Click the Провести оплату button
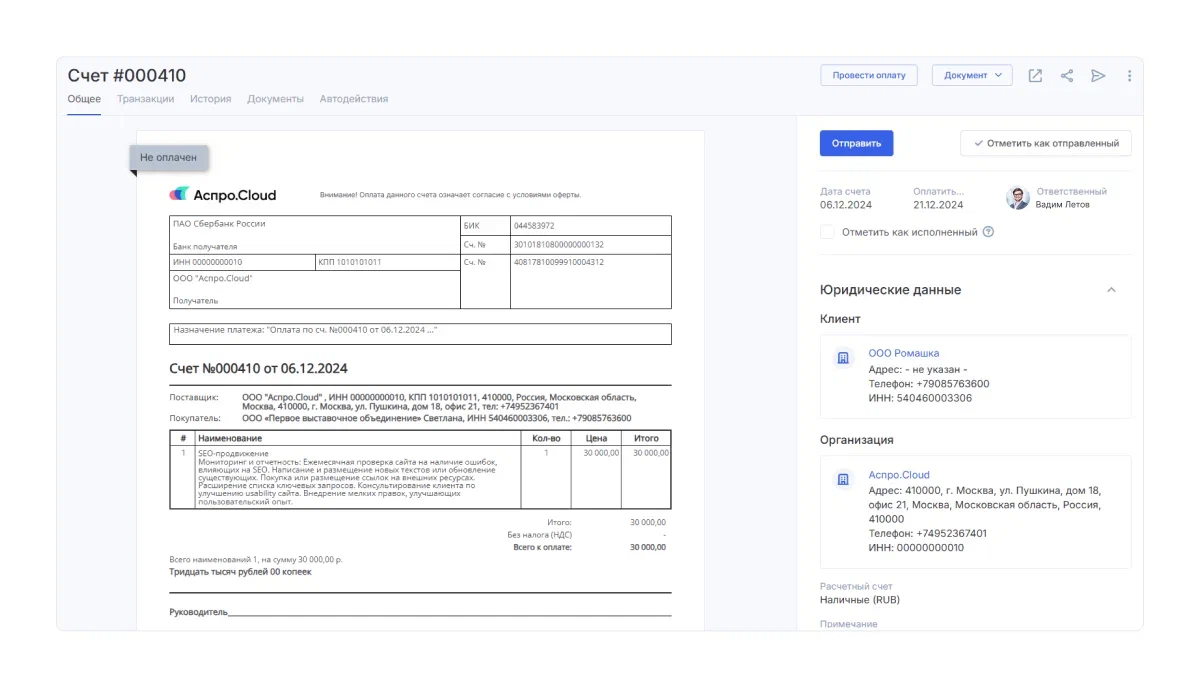 (x=868, y=76)
